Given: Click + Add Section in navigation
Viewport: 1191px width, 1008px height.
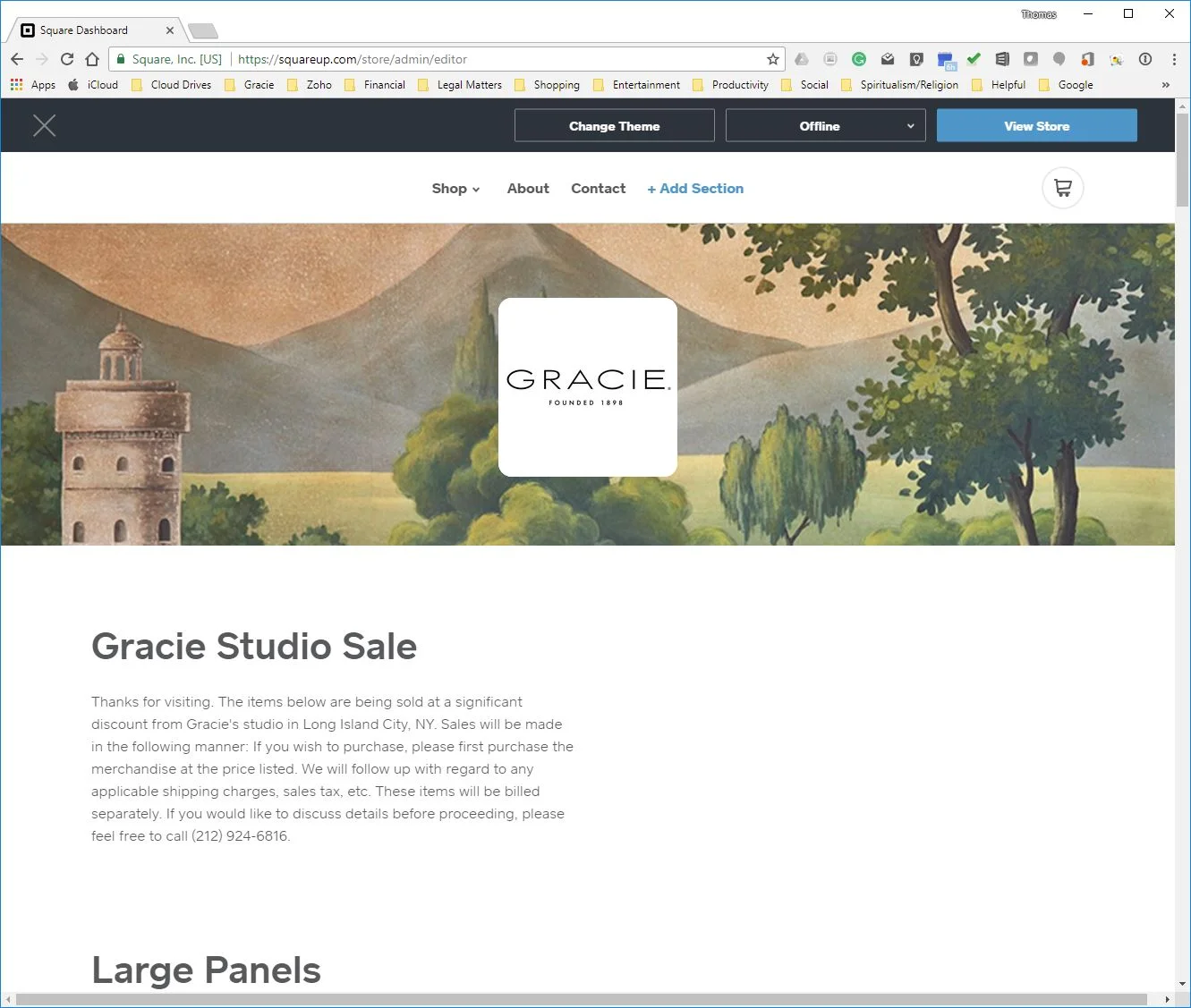Looking at the screenshot, I should tap(695, 189).
